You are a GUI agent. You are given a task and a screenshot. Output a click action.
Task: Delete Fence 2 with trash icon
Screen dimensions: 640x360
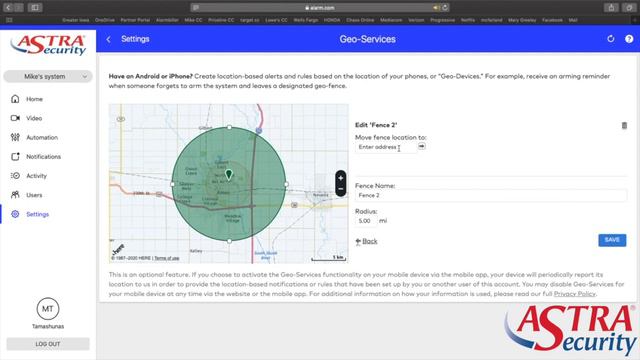[x=624, y=125]
